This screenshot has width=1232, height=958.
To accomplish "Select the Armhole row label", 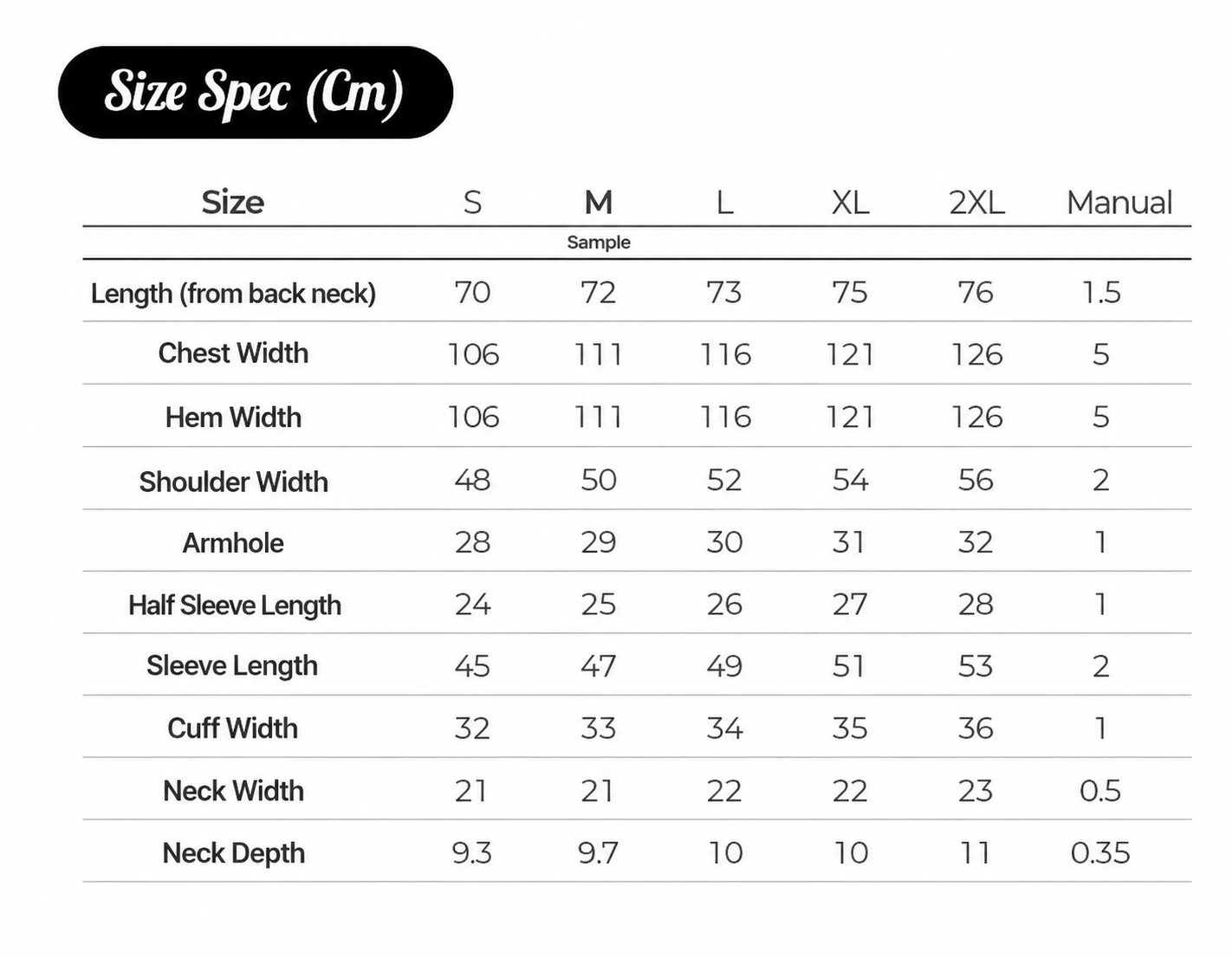I will click(x=233, y=543).
